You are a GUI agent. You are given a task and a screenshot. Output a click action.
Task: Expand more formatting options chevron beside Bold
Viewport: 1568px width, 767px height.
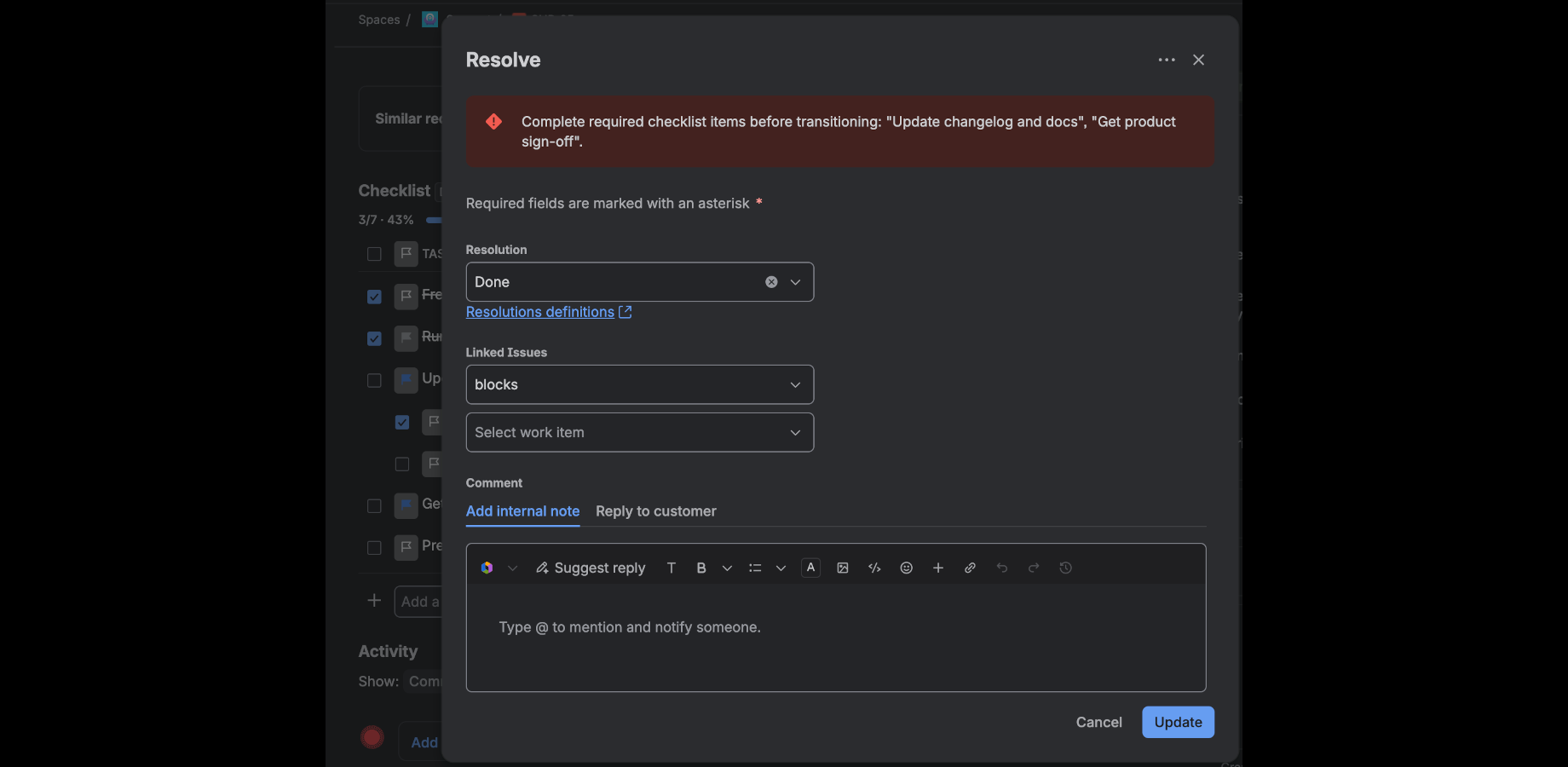[x=727, y=568]
